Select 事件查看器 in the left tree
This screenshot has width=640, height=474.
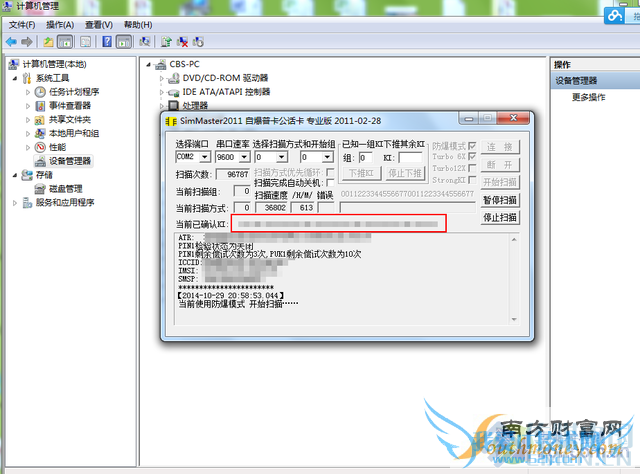[70, 106]
